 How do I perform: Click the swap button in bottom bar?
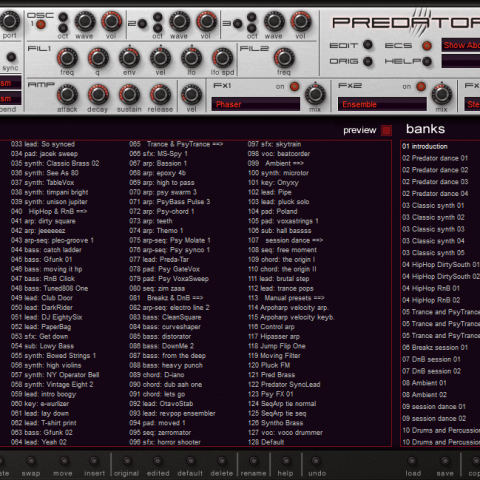pos(31,461)
